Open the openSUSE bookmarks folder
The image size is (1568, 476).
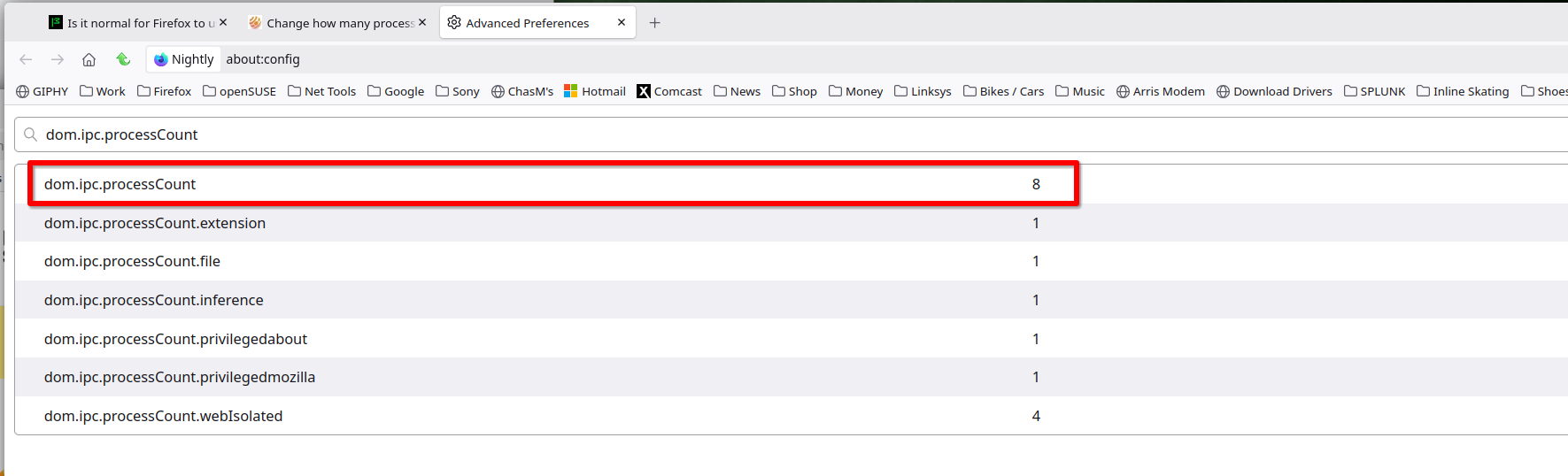[239, 91]
